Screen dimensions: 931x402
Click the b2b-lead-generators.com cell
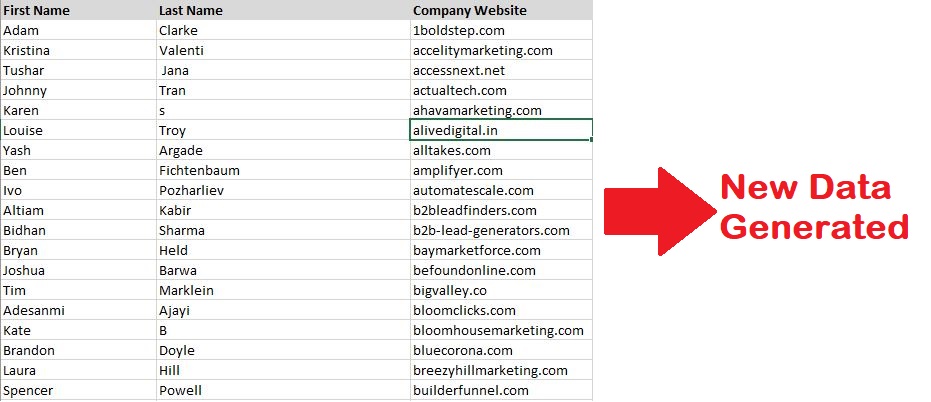coord(501,230)
